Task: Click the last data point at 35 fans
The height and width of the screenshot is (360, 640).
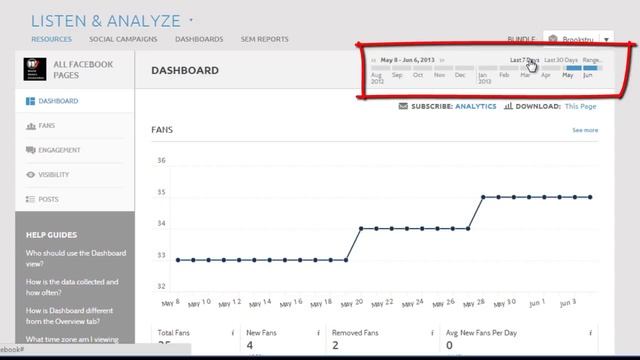Action: pyautogui.click(x=590, y=197)
